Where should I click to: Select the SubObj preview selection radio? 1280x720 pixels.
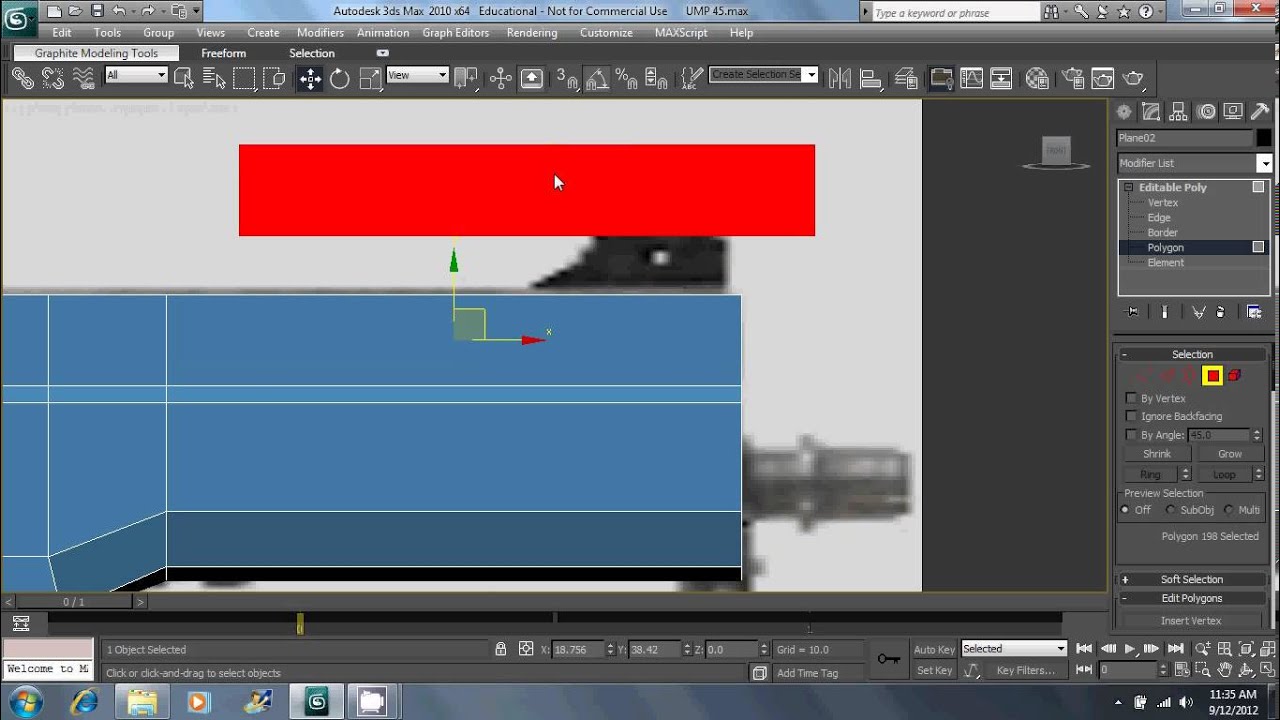coord(1171,510)
